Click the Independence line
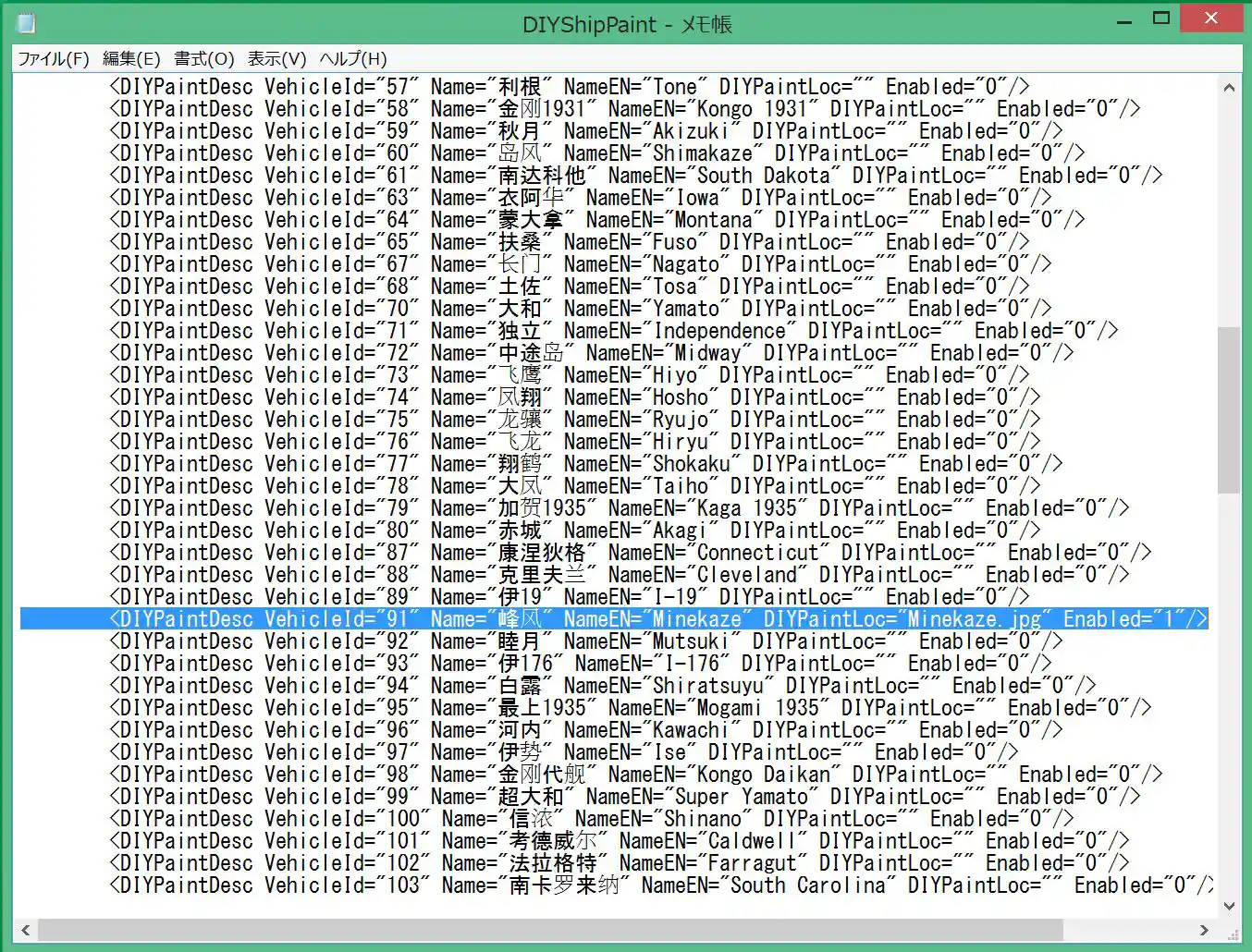 pyautogui.click(x=613, y=331)
